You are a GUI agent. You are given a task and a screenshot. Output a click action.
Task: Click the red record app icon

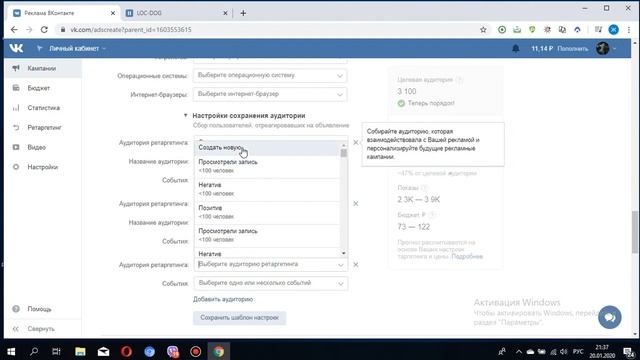tap(196, 351)
